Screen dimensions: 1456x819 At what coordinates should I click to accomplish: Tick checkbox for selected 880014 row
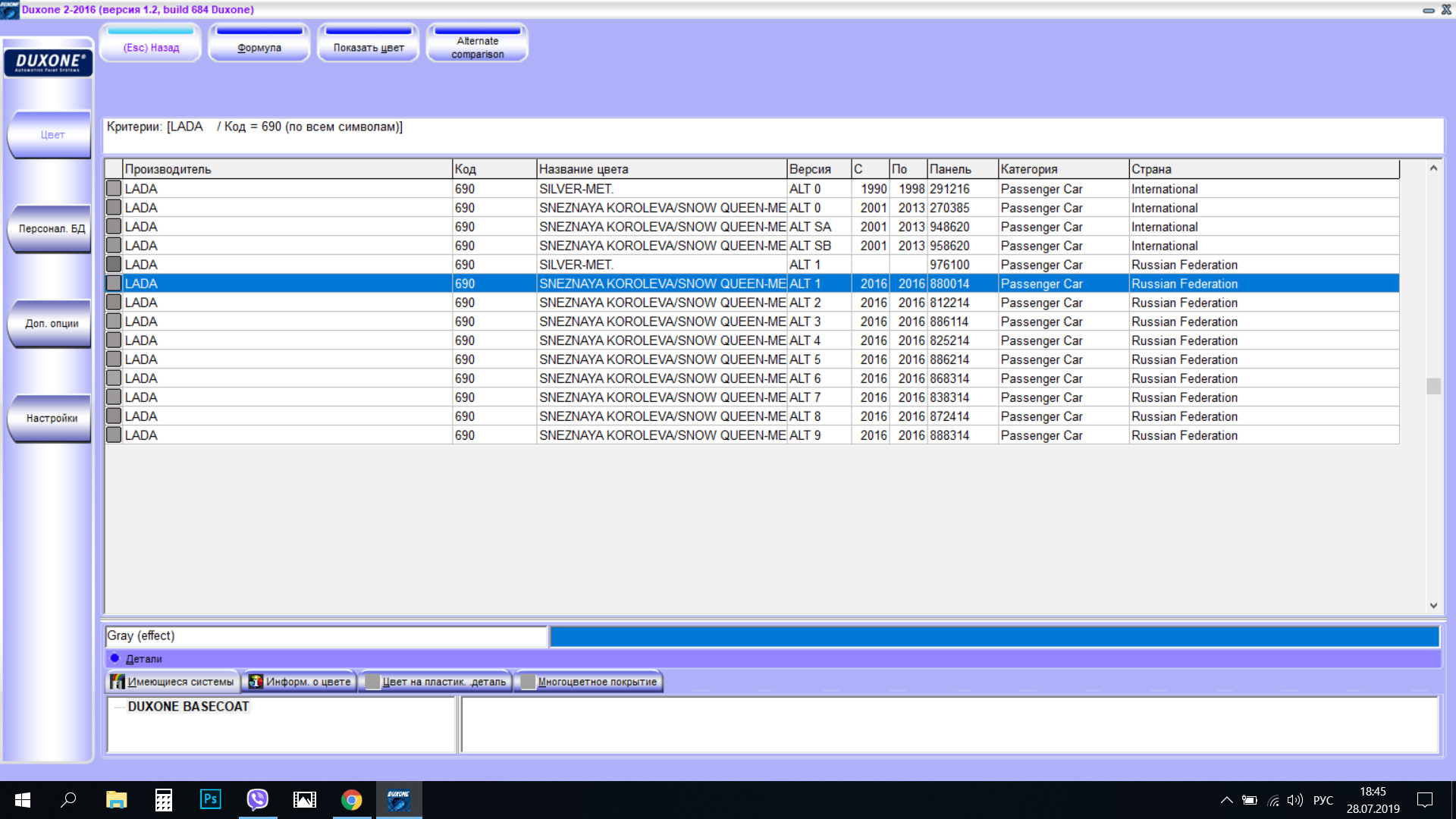tap(114, 283)
